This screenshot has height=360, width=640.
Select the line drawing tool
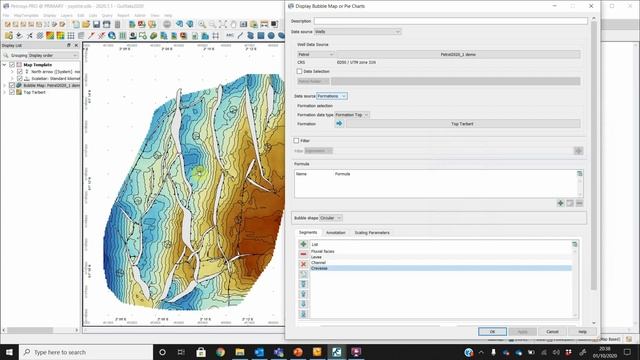(240, 36)
